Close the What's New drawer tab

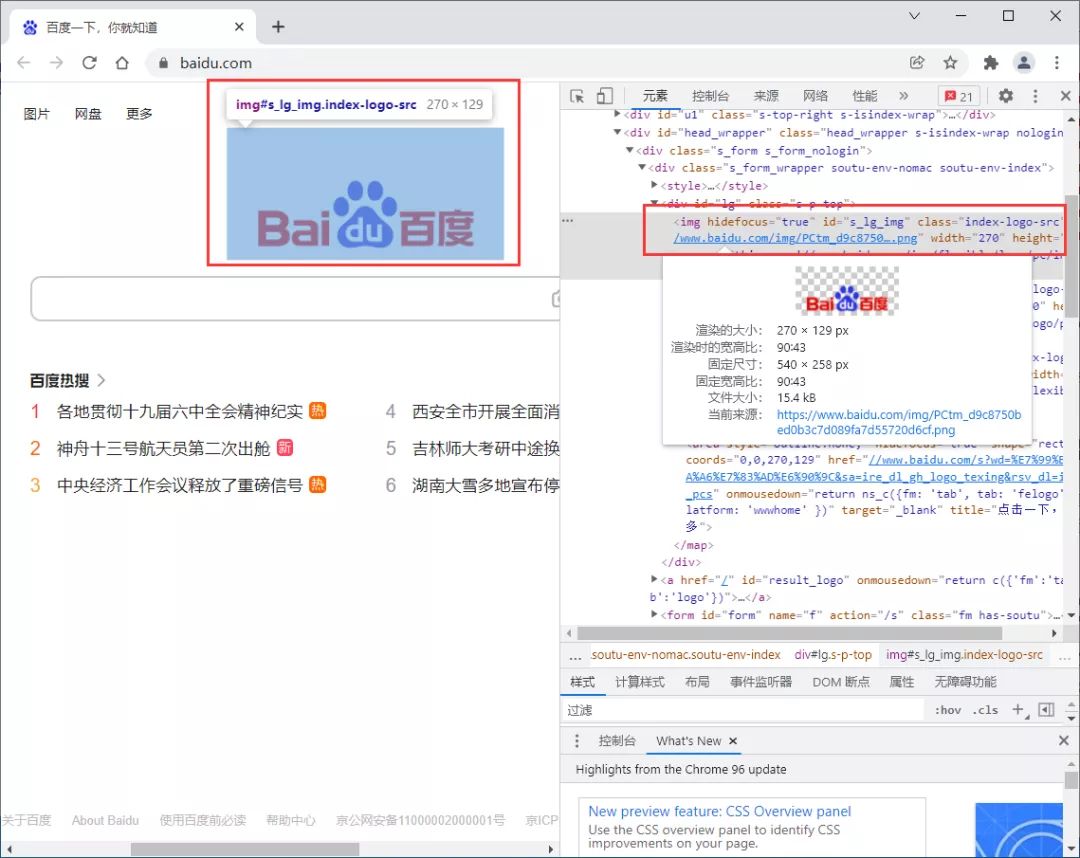[733, 741]
